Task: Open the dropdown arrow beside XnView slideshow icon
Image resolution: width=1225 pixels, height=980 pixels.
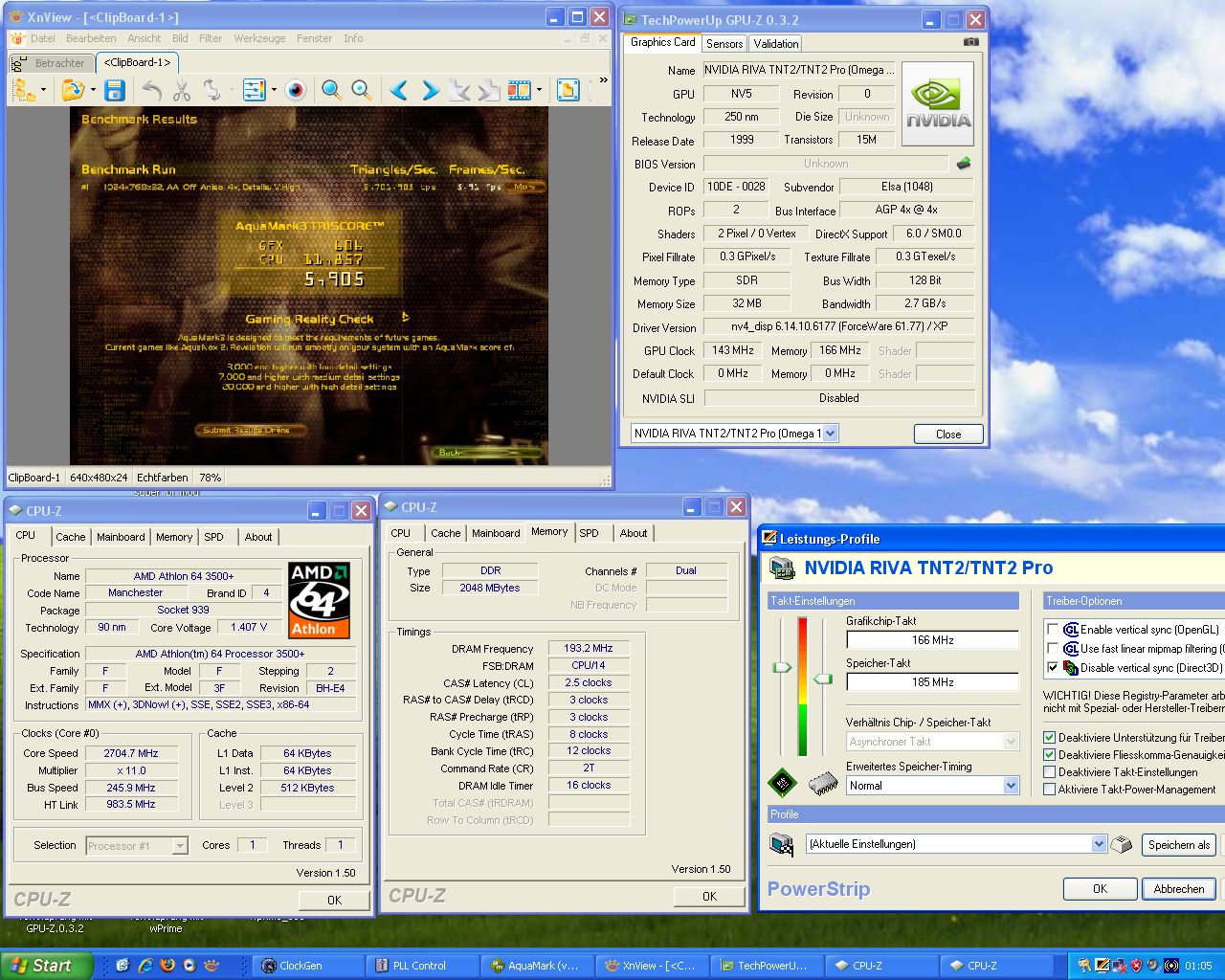Action: 540,91
